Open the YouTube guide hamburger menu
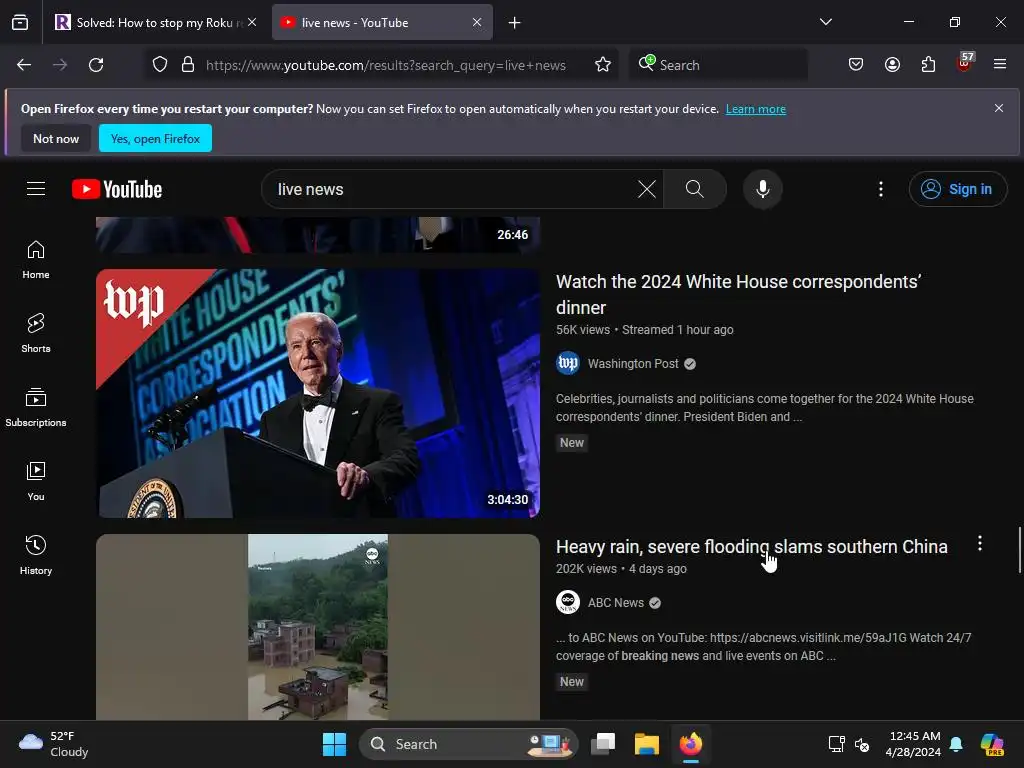Image resolution: width=1024 pixels, height=768 pixels. 36,189
